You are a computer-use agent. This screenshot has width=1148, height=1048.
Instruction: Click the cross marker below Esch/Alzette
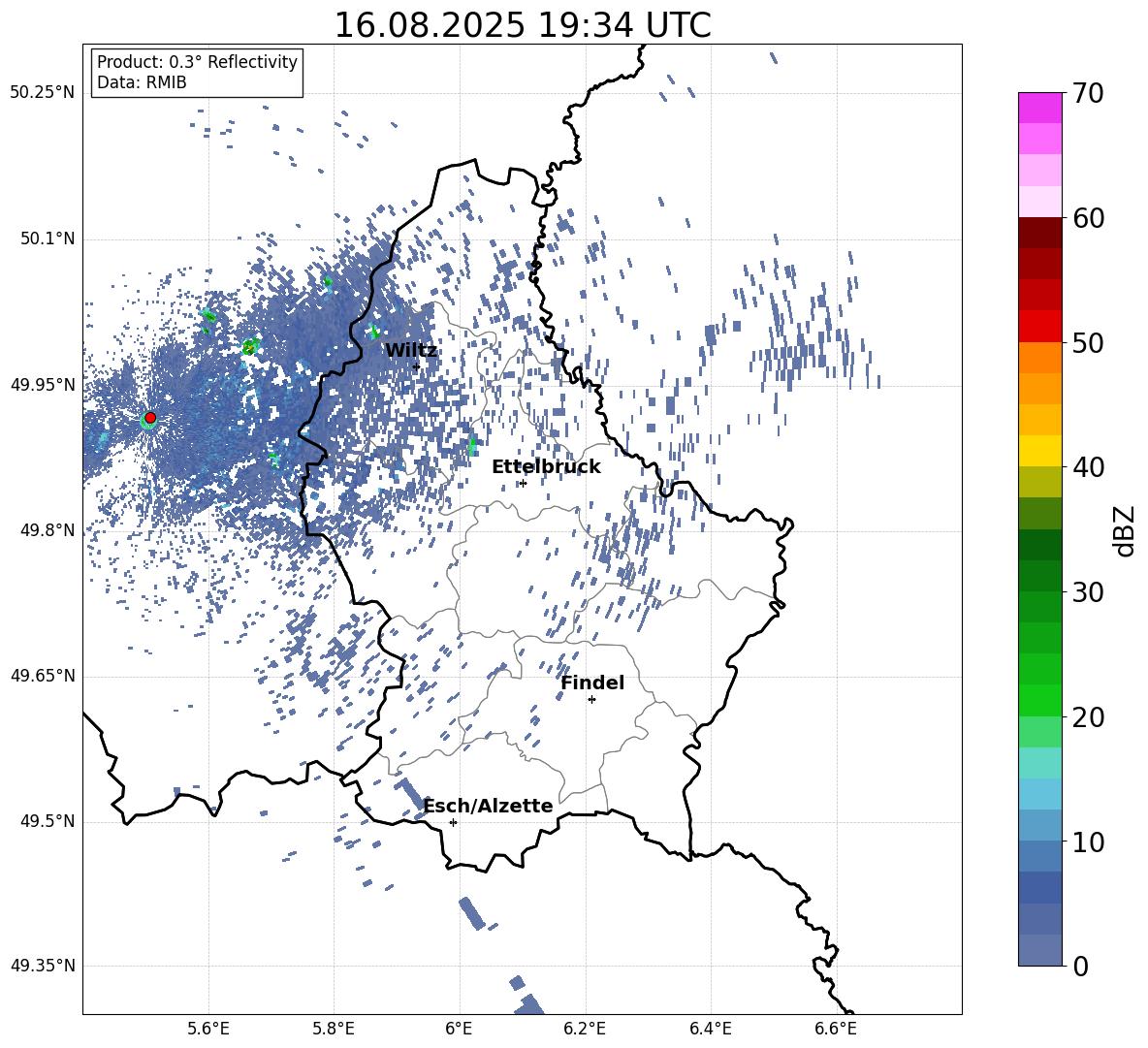pyautogui.click(x=453, y=822)
